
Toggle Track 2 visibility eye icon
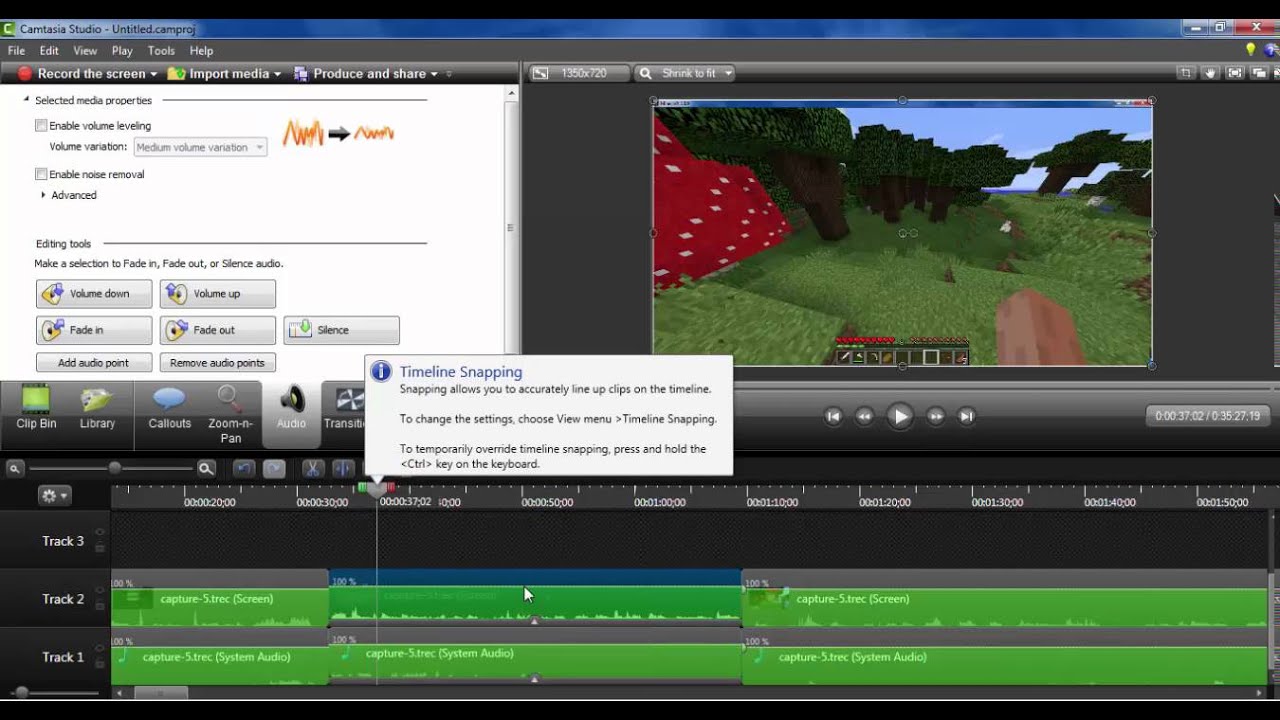pyautogui.click(x=99, y=590)
